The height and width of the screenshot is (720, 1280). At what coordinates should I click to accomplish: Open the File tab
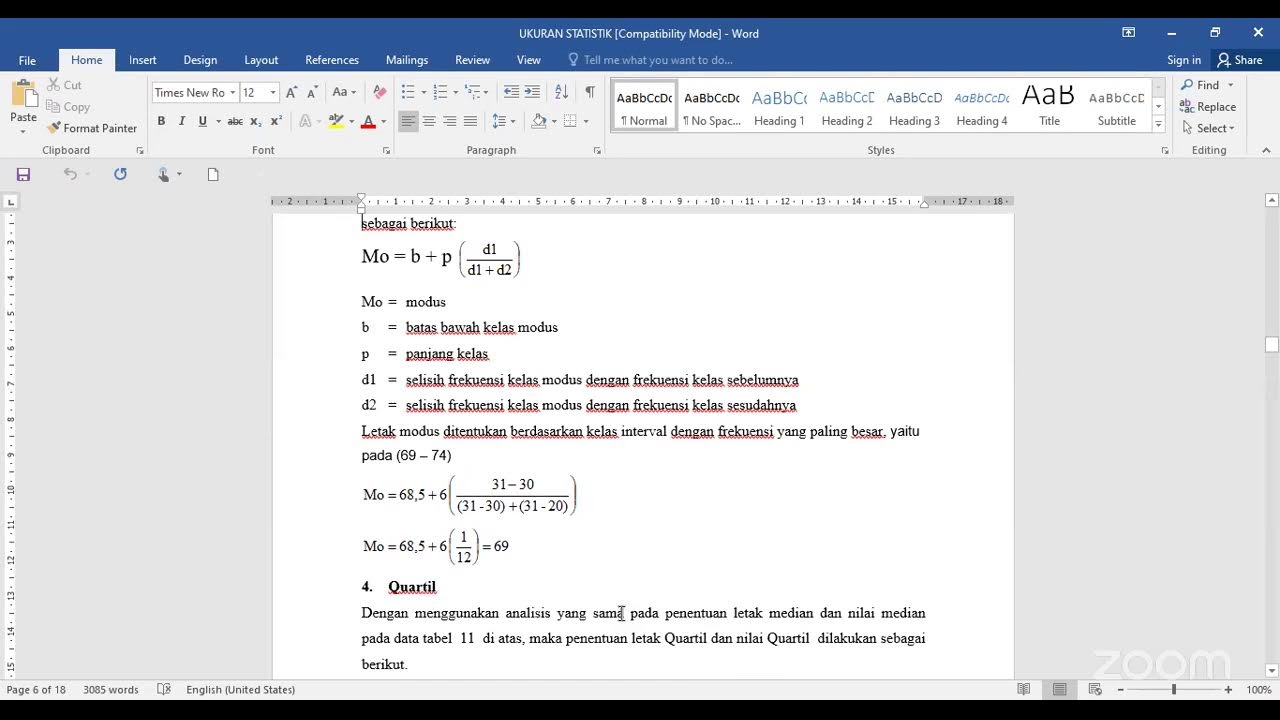pyautogui.click(x=27, y=60)
